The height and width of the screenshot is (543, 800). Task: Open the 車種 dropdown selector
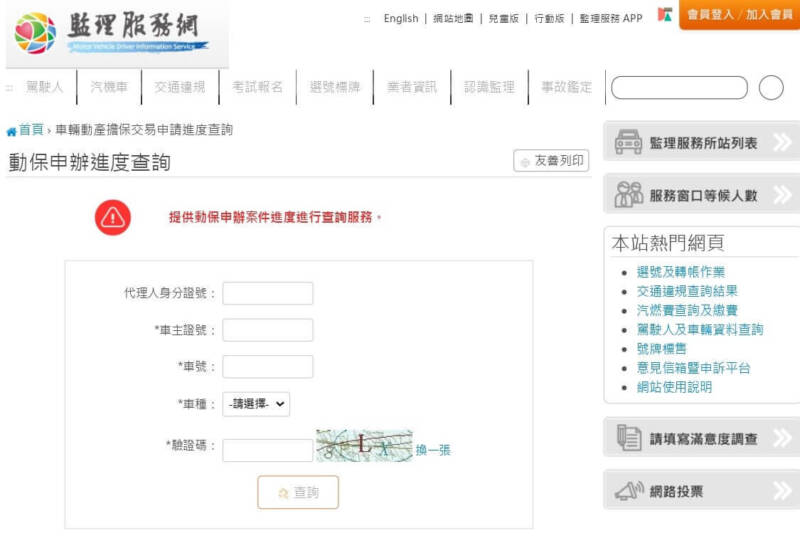pyautogui.click(x=256, y=404)
